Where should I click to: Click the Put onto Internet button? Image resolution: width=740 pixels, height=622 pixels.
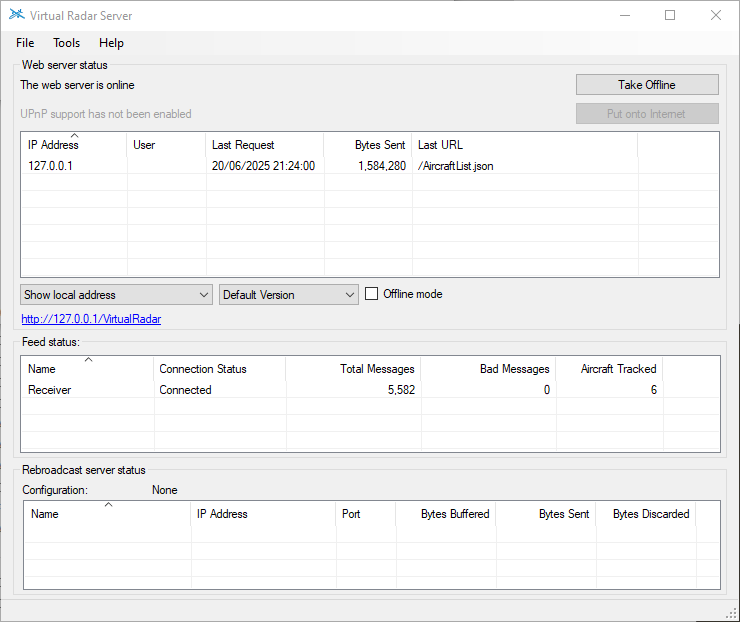(647, 114)
